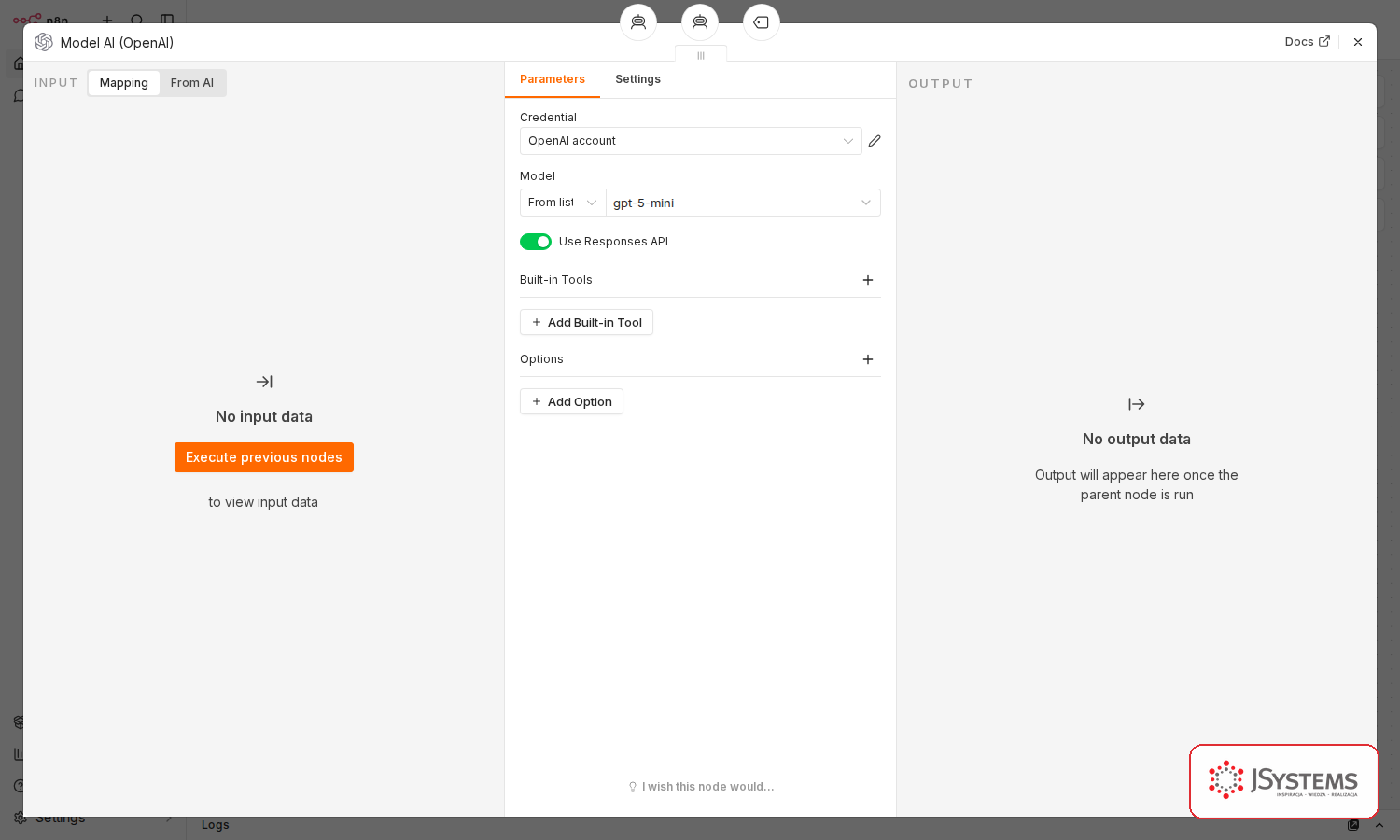Click the Model label
Viewport: 1400px width, 840px height.
point(538,176)
